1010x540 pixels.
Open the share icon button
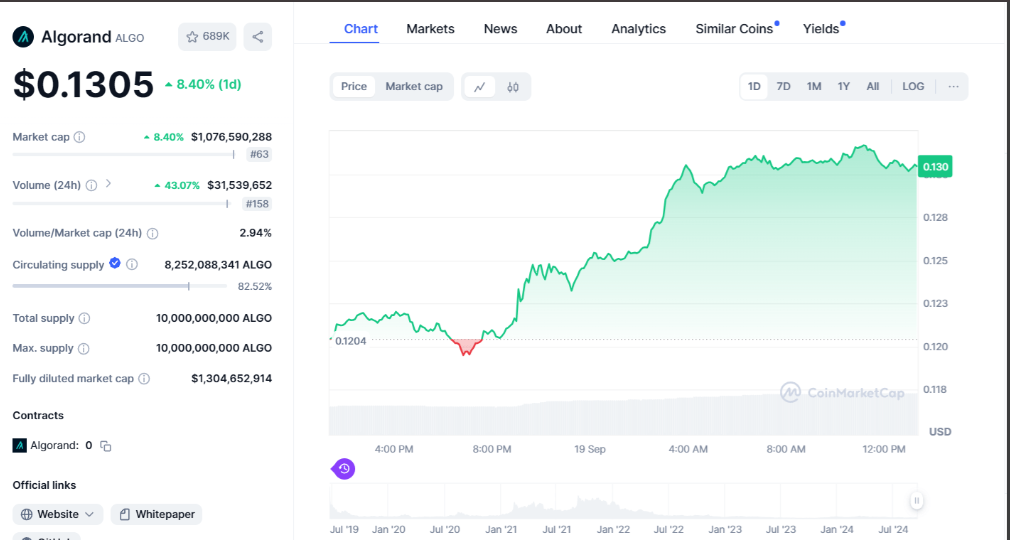(x=258, y=37)
